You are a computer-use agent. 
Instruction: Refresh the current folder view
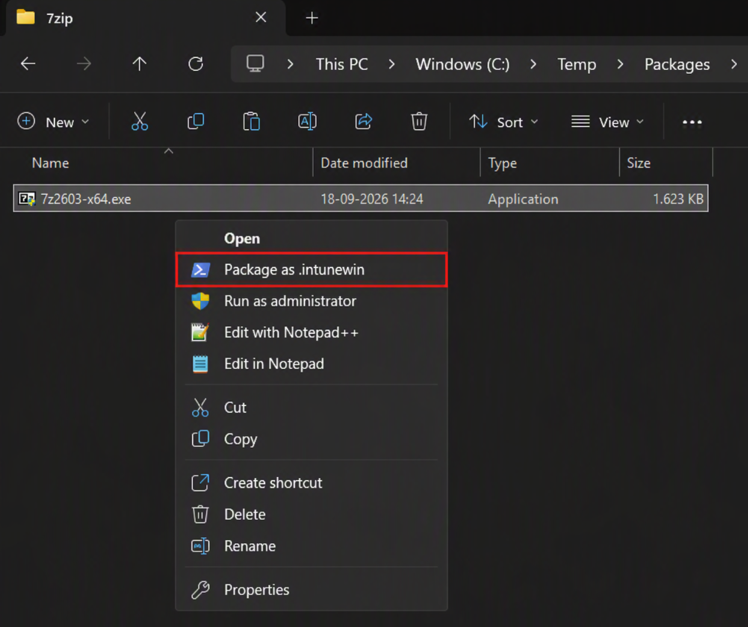(x=196, y=63)
